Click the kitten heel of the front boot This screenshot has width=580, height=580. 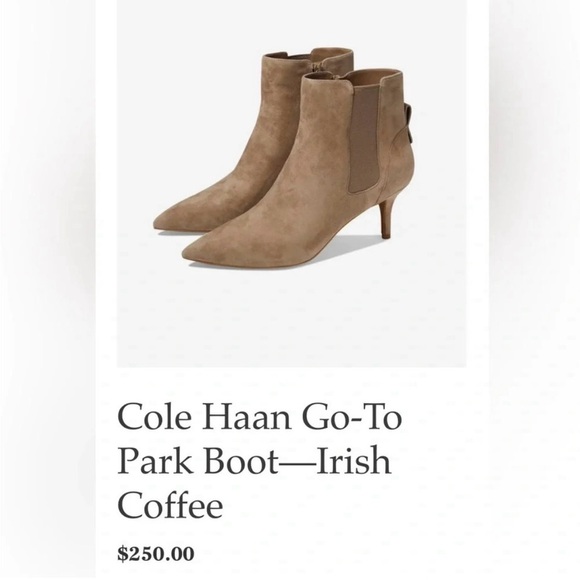point(387,219)
